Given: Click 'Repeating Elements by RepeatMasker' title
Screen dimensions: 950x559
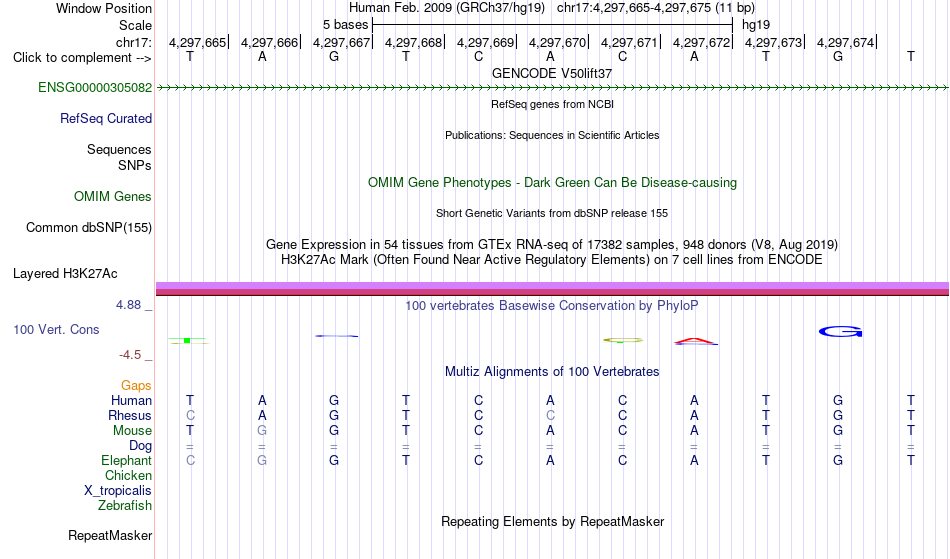Looking at the screenshot, I should 553,521.
